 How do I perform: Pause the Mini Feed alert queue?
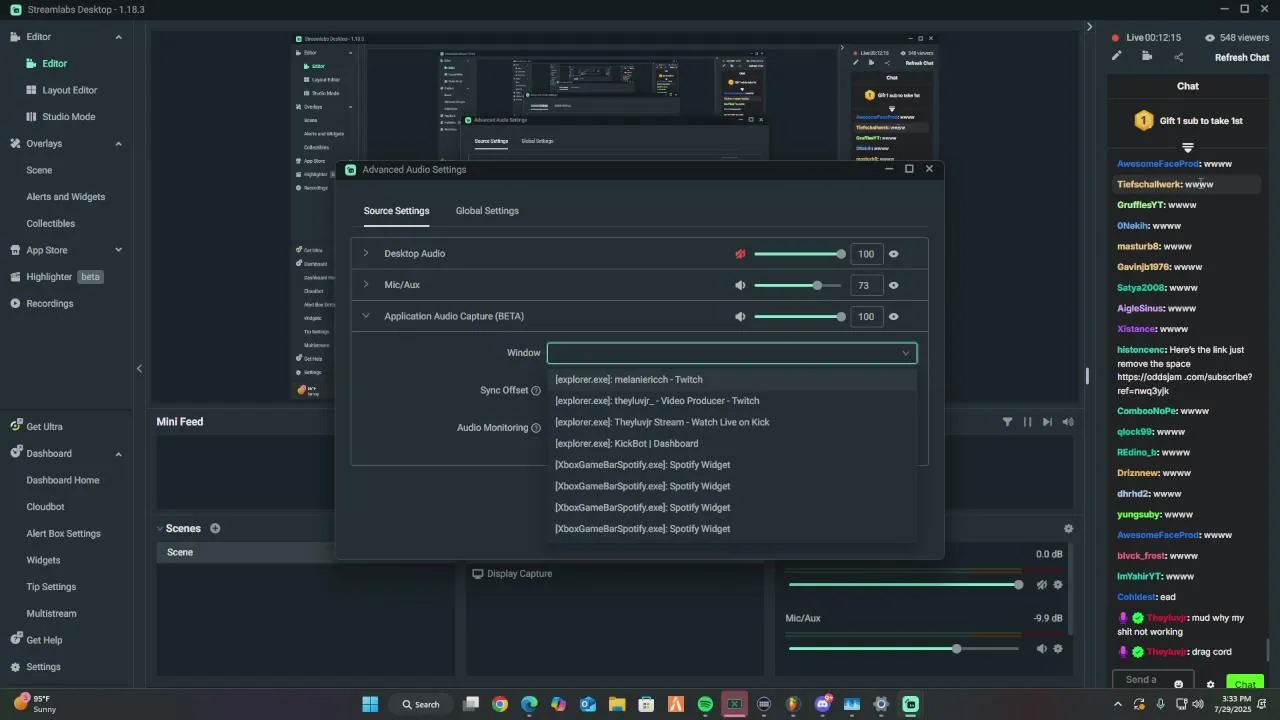pos(1027,422)
